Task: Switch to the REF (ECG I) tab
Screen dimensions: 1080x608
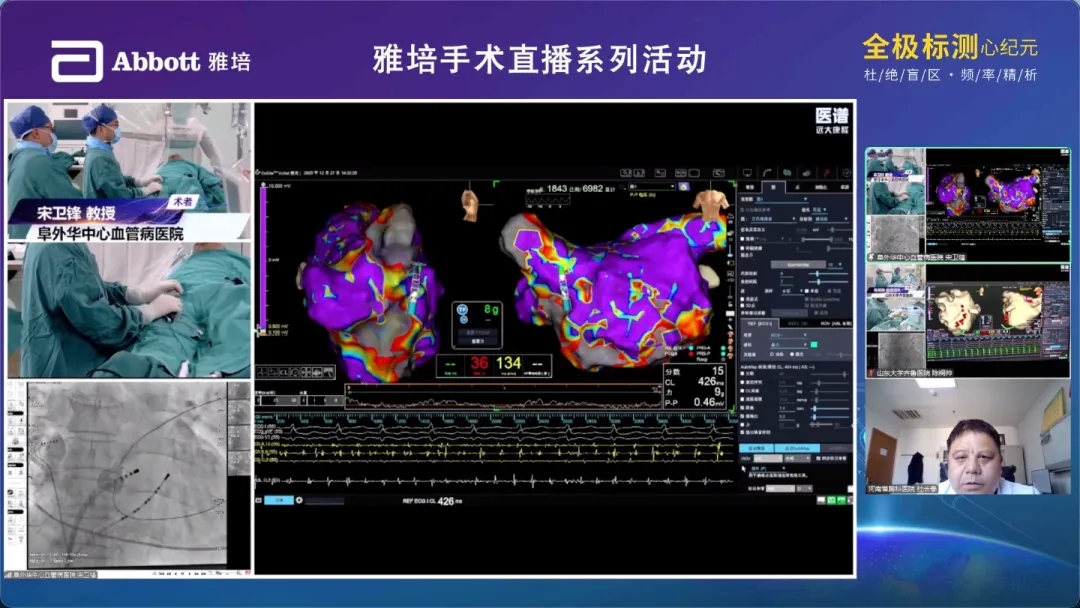Action: (758, 324)
